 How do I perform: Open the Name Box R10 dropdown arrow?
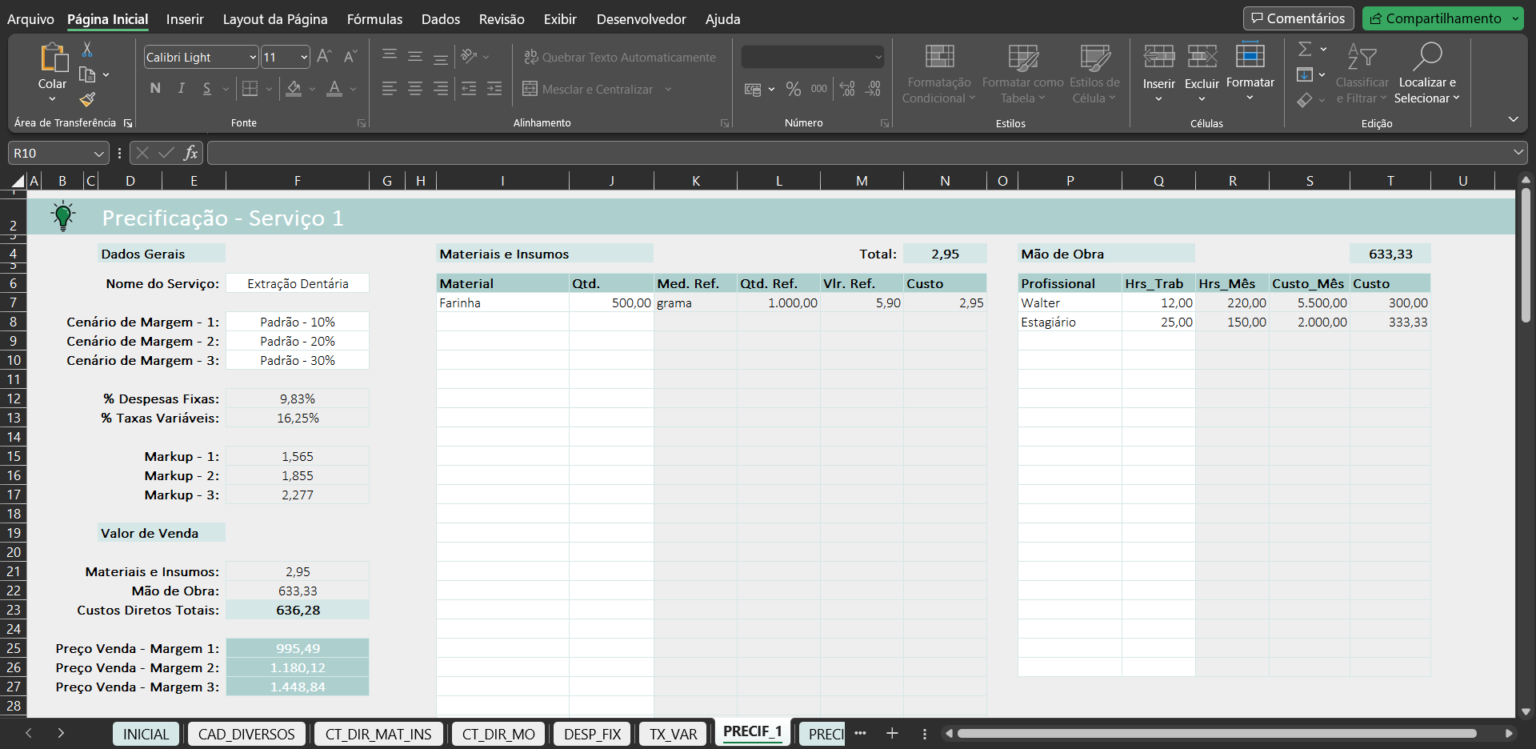[98, 153]
